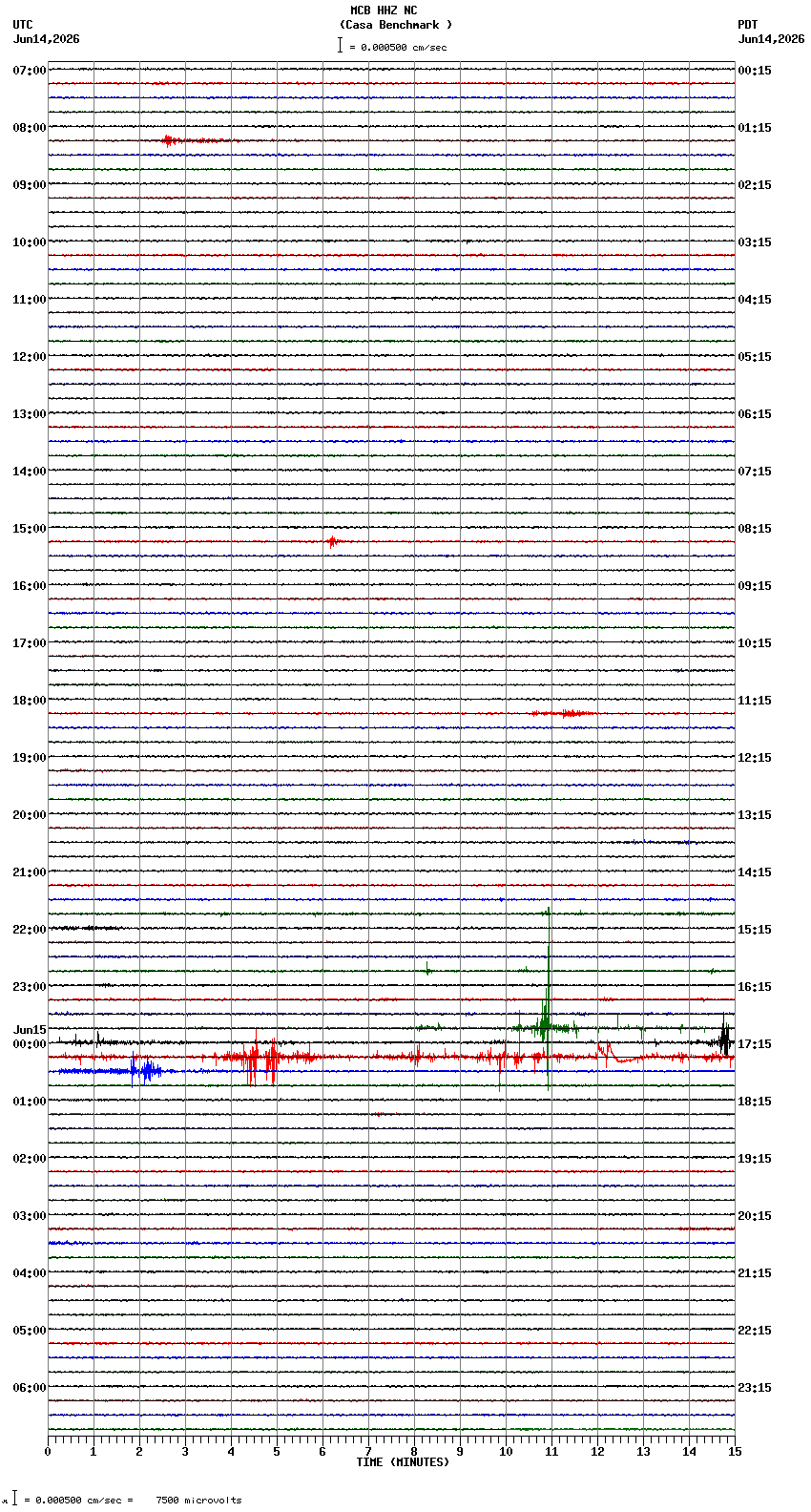
Task: Click the 07:00 UTC row label
Action: tap(30, 70)
